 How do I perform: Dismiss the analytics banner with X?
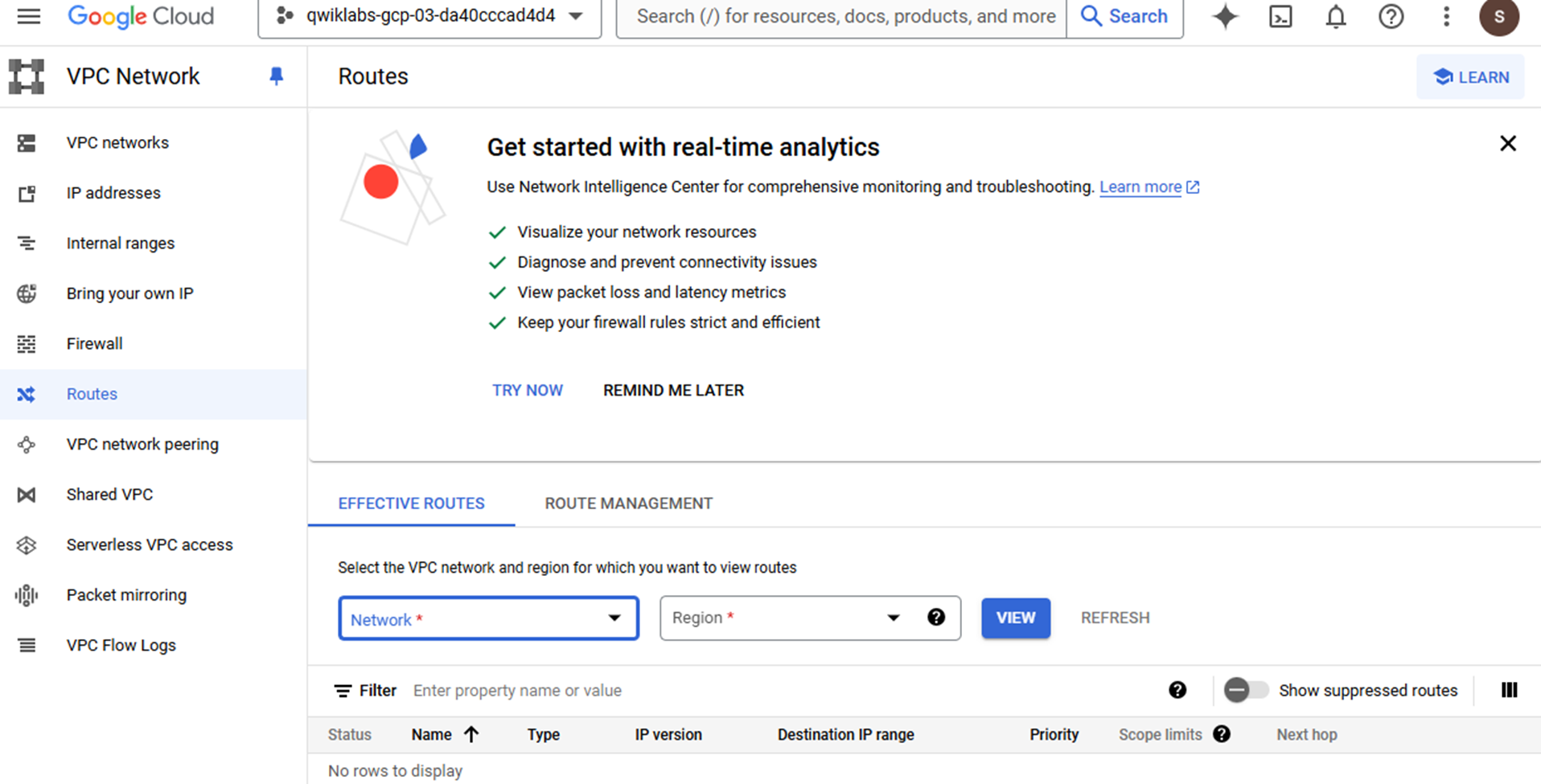point(1508,144)
